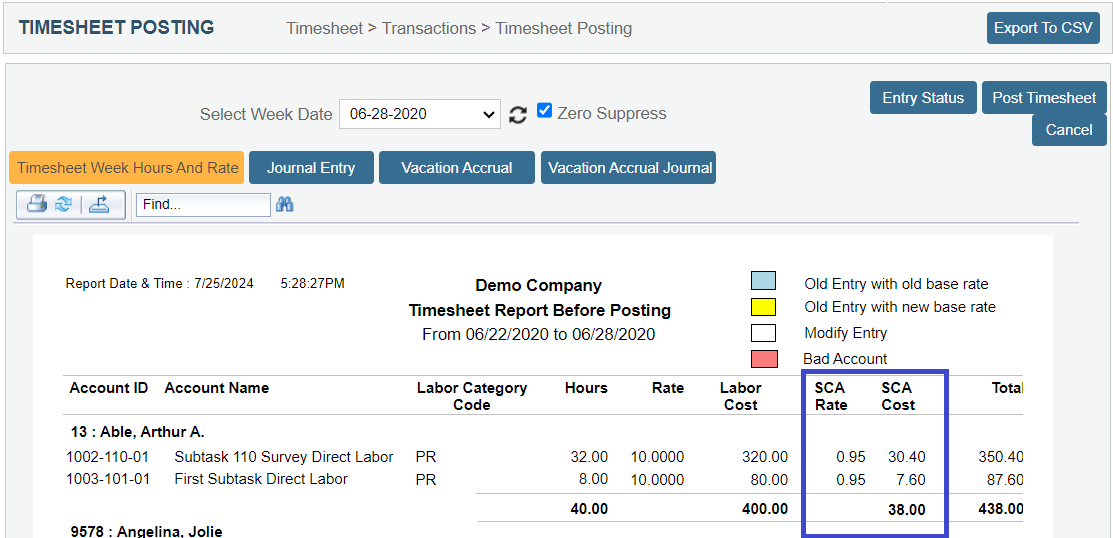Select account ID 1002-110-01

[x=108, y=457]
